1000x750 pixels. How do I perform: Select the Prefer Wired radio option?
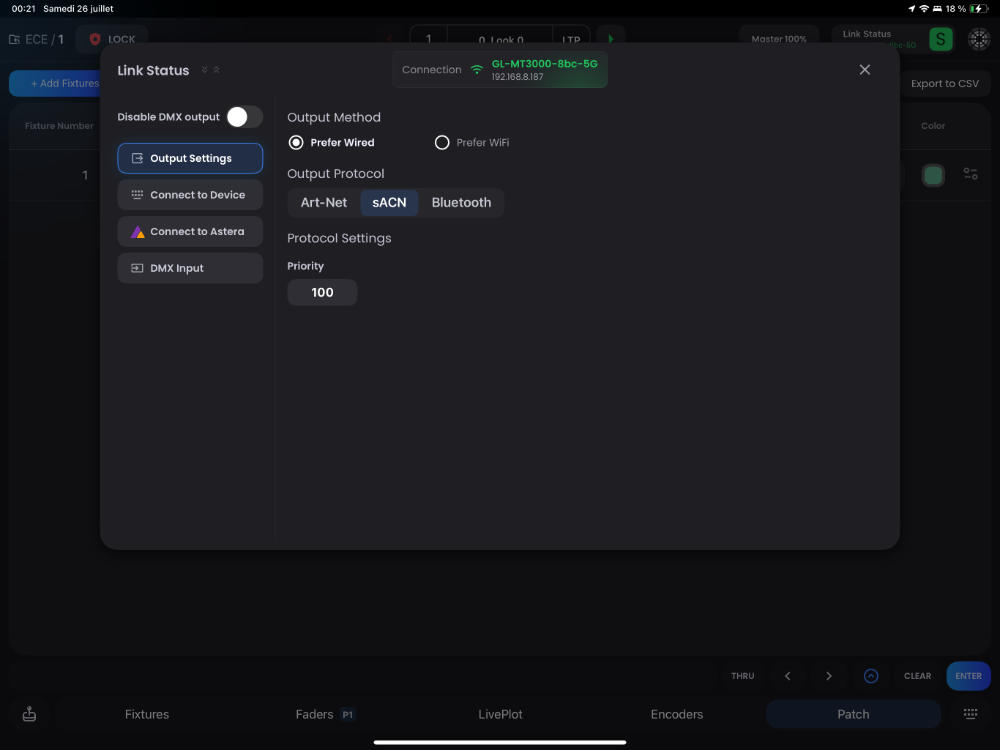(x=296, y=143)
